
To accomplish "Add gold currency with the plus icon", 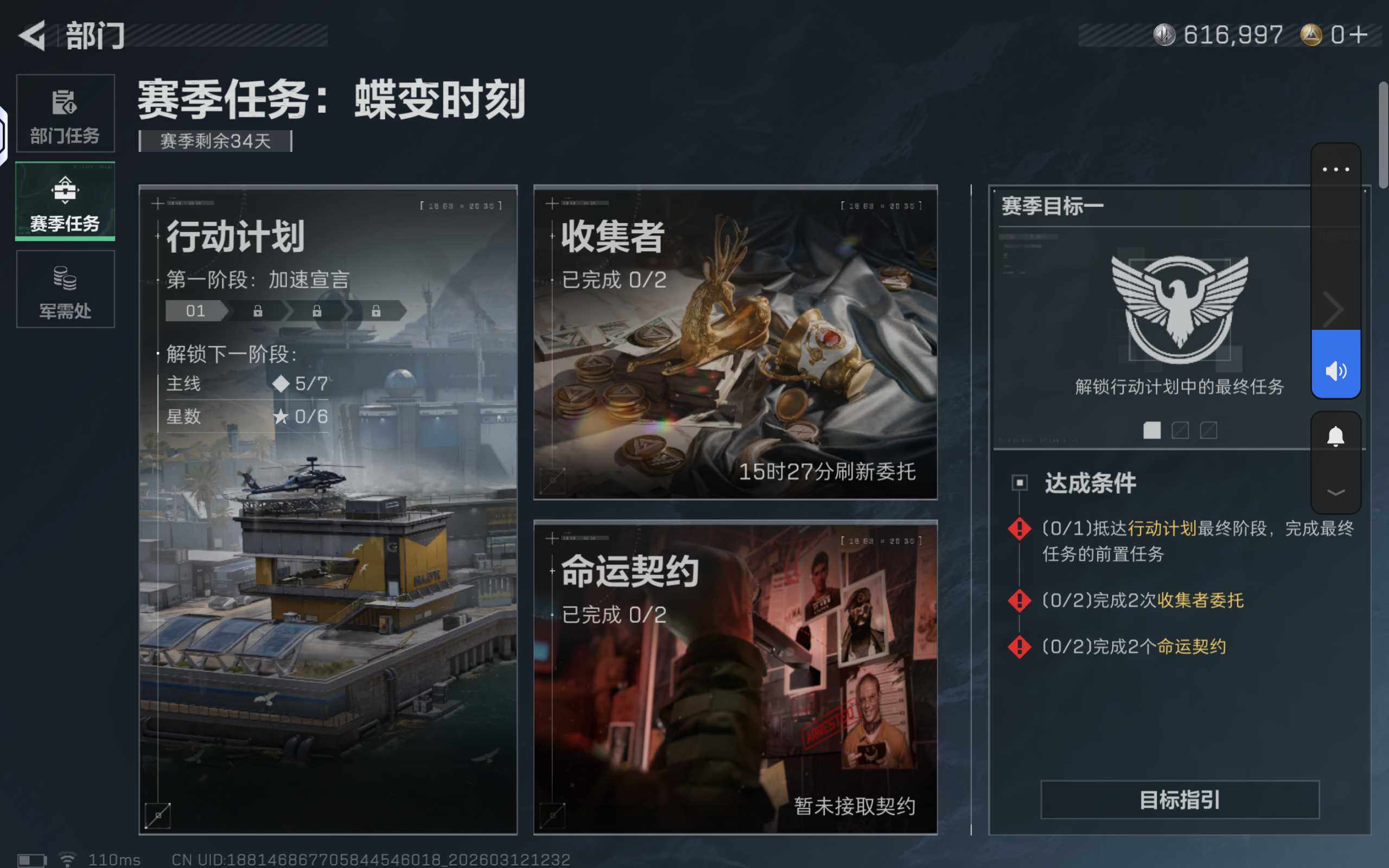I will [1359, 34].
